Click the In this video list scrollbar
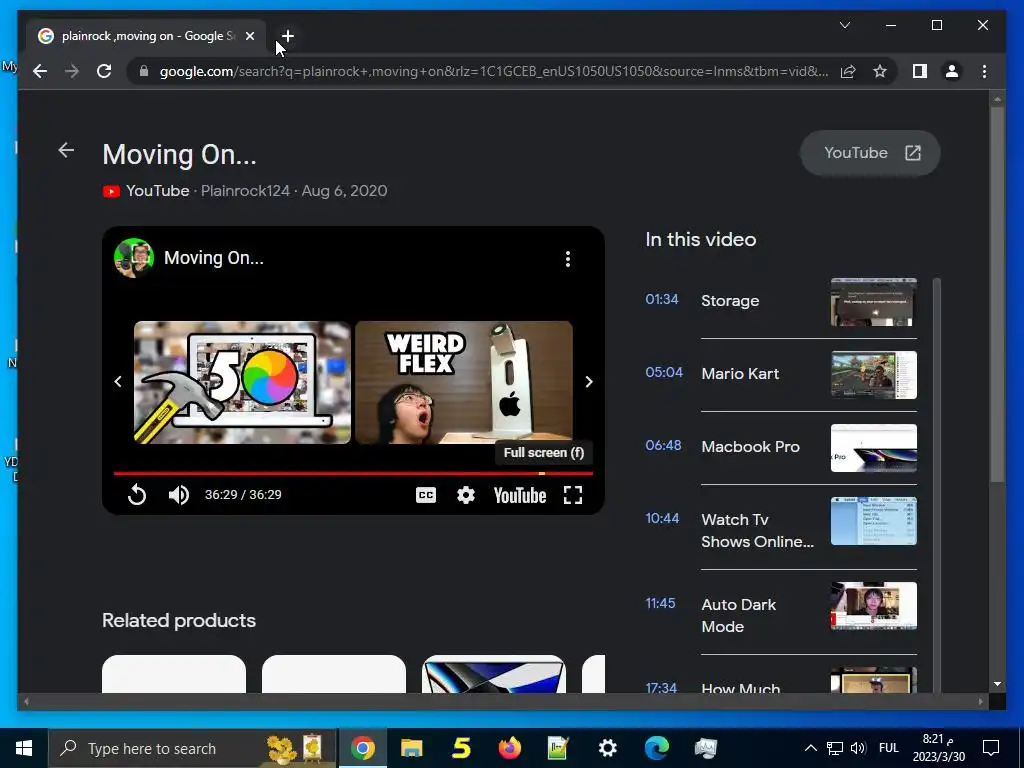Screen dimensions: 1024x768 click(936, 485)
